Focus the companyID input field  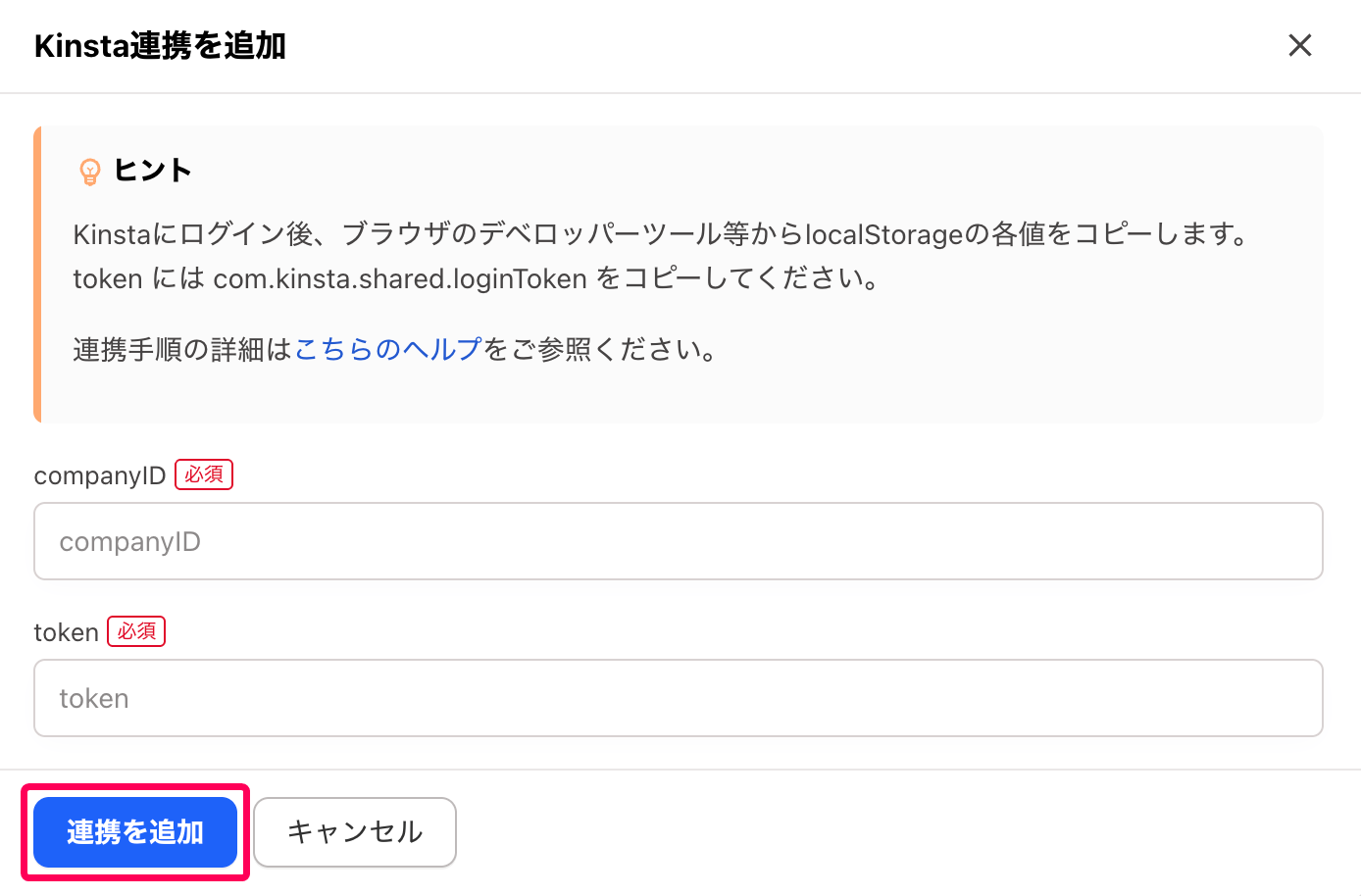click(679, 541)
